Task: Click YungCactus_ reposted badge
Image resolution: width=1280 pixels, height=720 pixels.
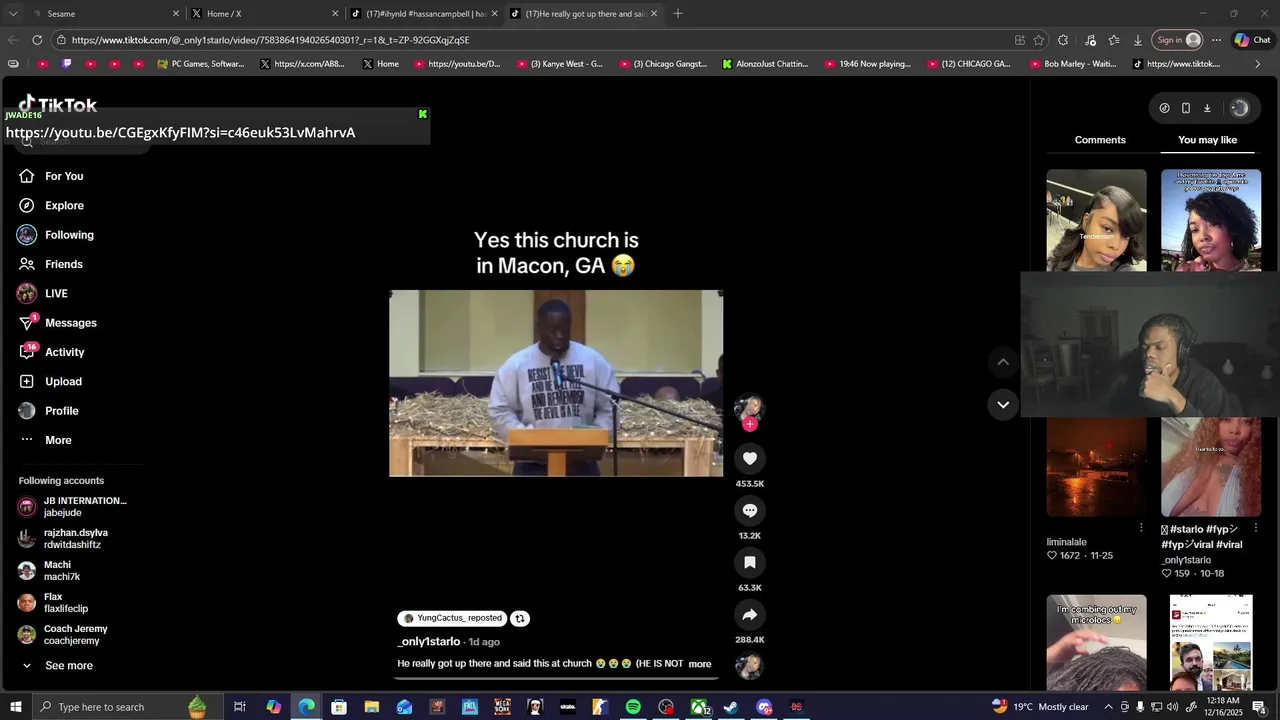Action: (x=452, y=618)
